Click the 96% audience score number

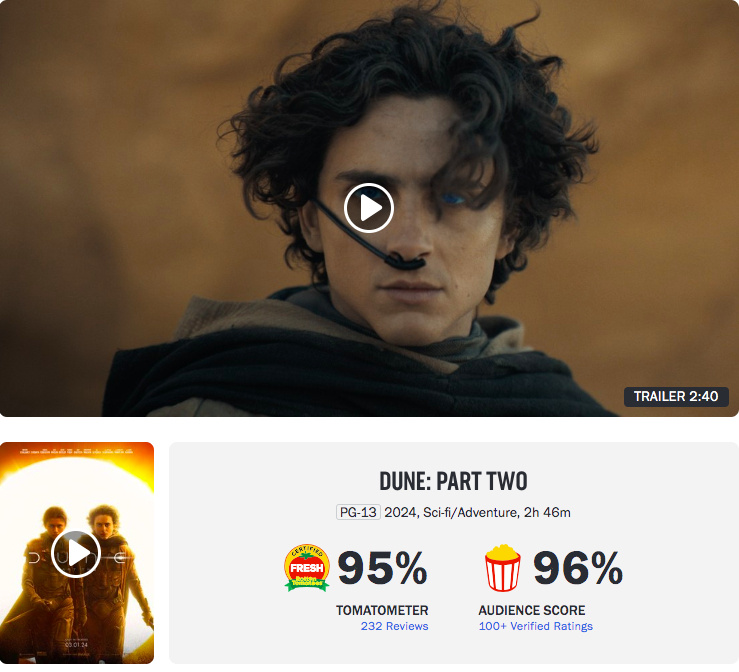578,568
